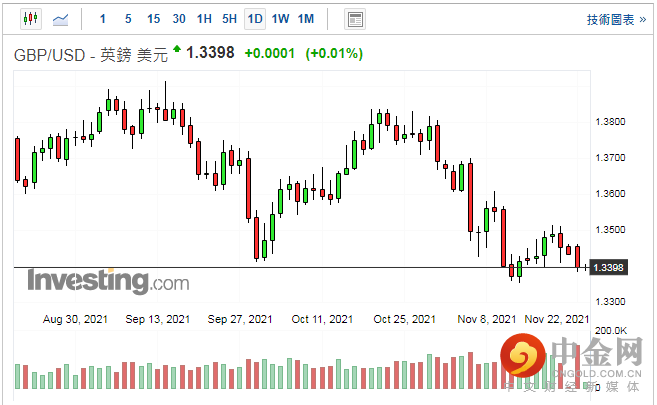Screen dimensions: 657x405
Task: Switch to the 30-minute interval
Action: (x=179, y=19)
